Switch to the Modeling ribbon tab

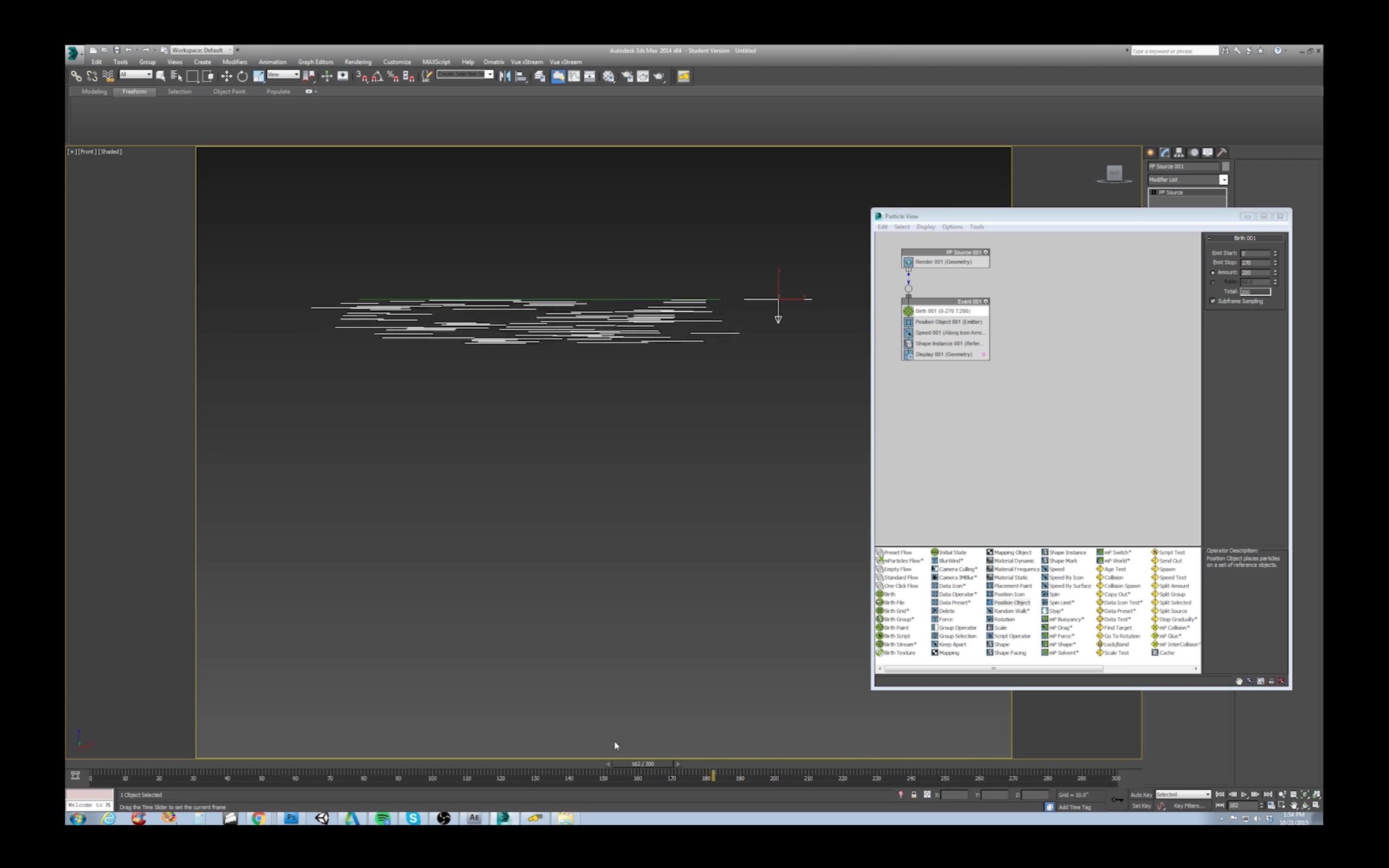94,91
